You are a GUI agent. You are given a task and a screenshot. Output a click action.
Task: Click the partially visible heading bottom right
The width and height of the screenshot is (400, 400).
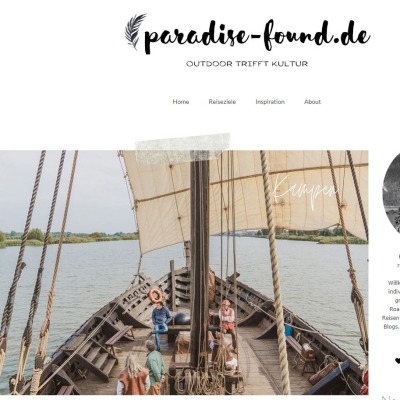pyautogui.click(x=391, y=398)
